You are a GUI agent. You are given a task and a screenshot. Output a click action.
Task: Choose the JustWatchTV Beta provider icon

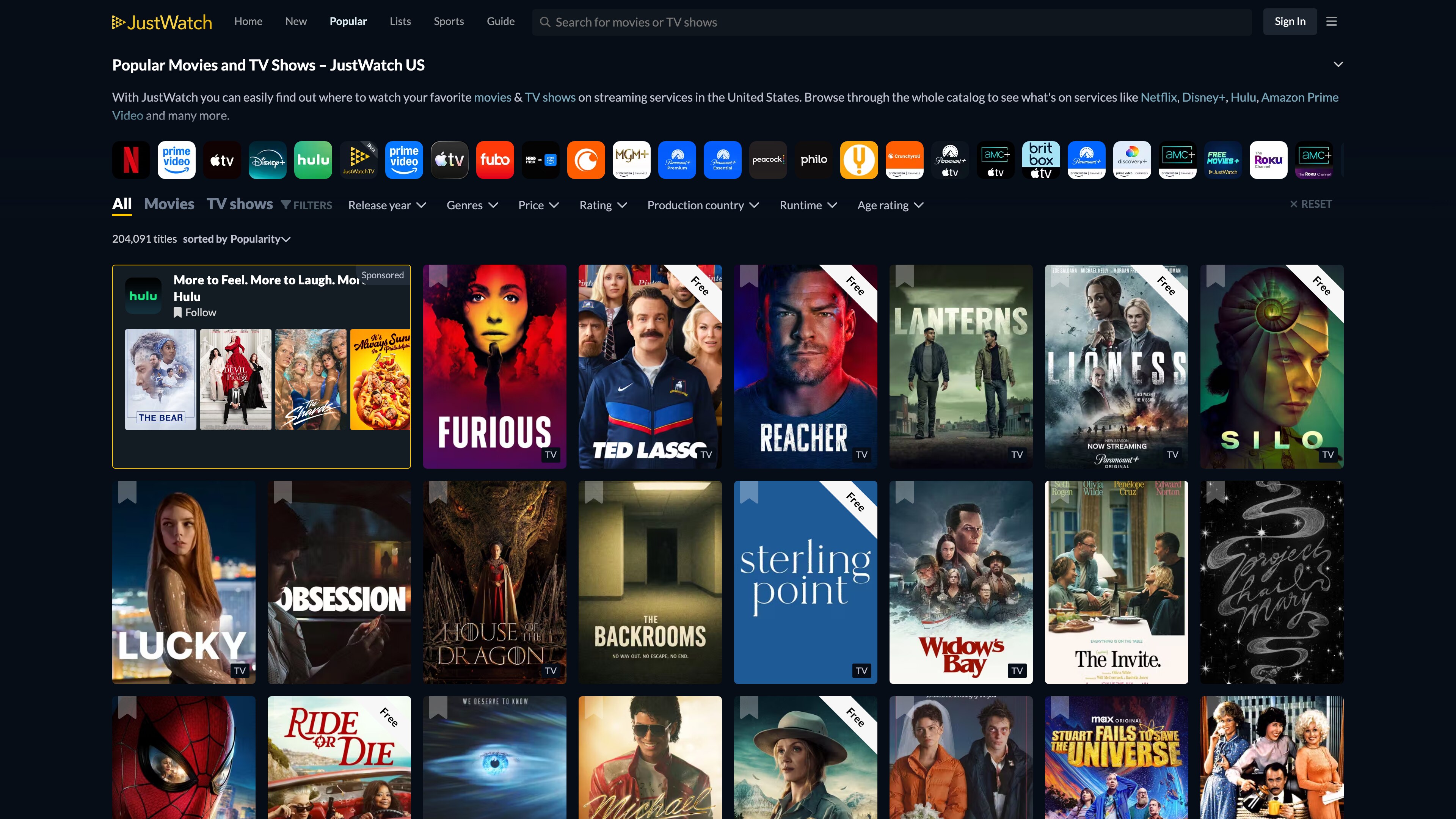358,160
